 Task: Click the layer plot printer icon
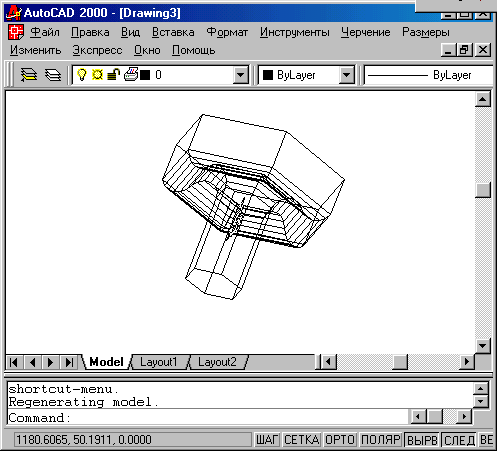click(x=131, y=74)
